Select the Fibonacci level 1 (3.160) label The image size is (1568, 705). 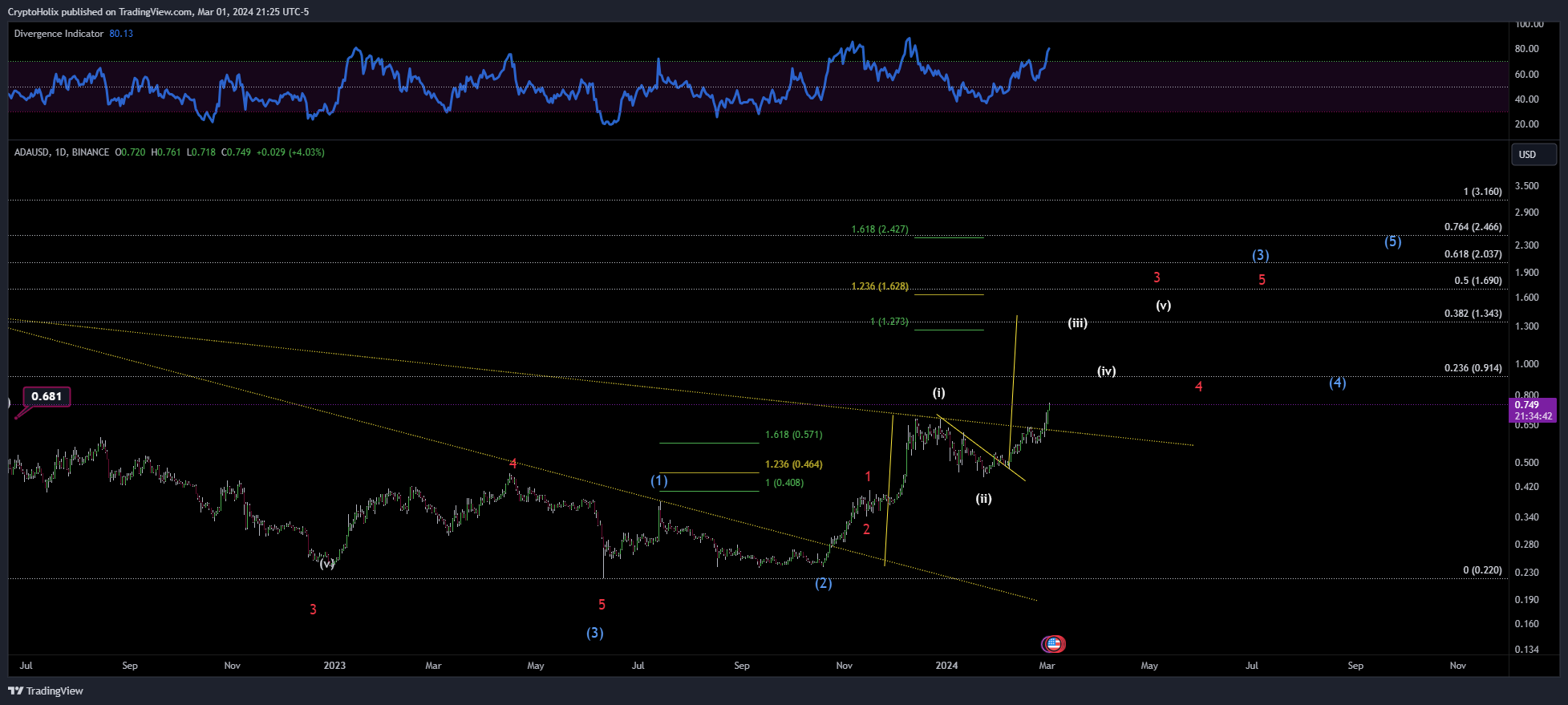(x=1482, y=192)
